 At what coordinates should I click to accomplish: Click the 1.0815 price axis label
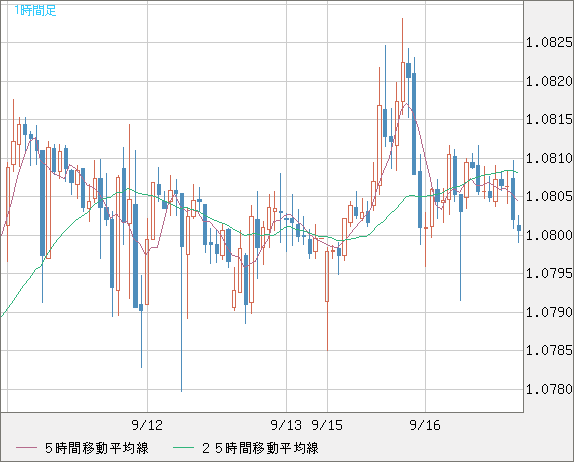click(549, 119)
